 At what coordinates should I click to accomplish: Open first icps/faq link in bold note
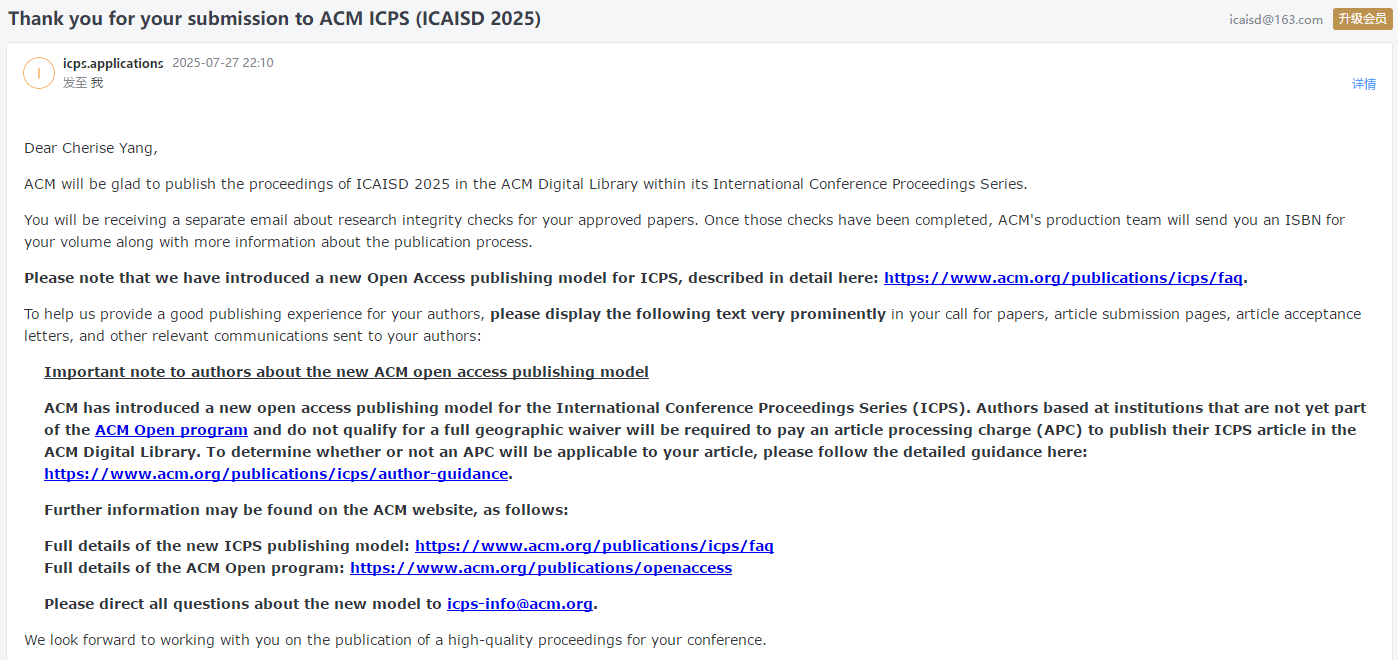pos(1064,278)
